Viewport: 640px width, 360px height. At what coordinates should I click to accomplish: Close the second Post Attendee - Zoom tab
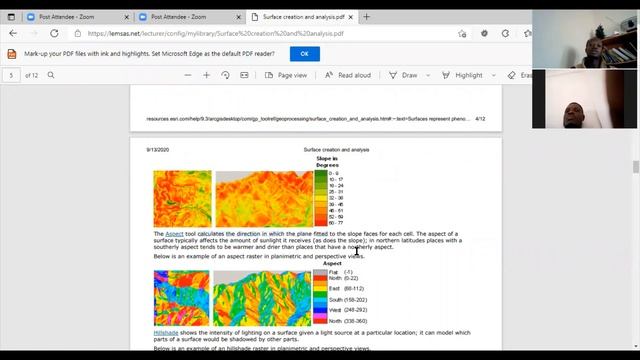pos(239,17)
